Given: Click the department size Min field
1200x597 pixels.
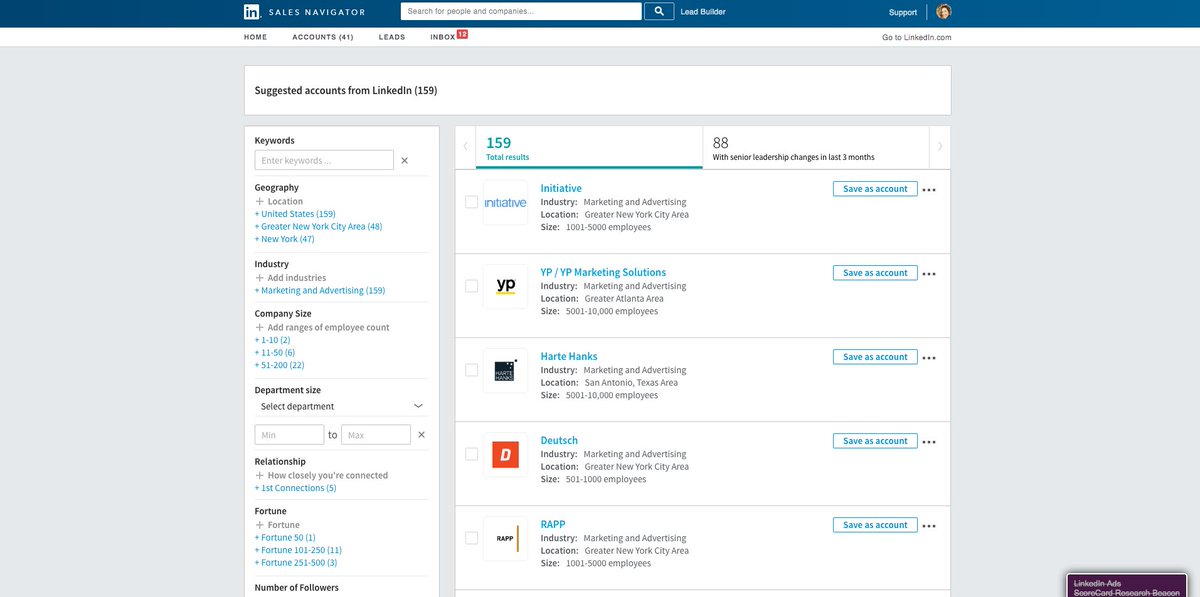Looking at the screenshot, I should [289, 435].
